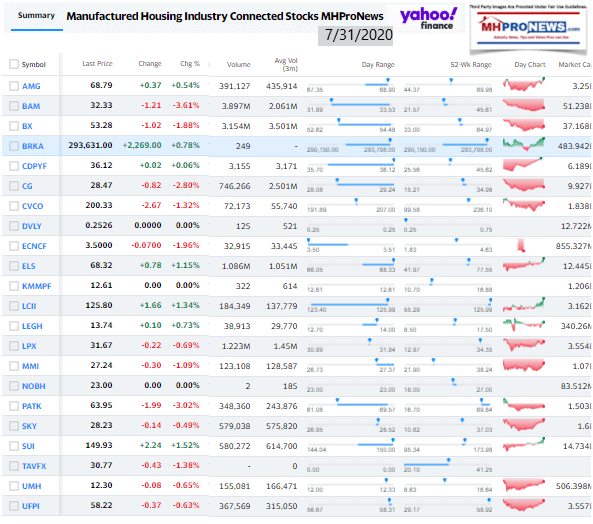593x524 pixels.
Task: Open the BRKA day chart sparkline
Action: click(524, 144)
